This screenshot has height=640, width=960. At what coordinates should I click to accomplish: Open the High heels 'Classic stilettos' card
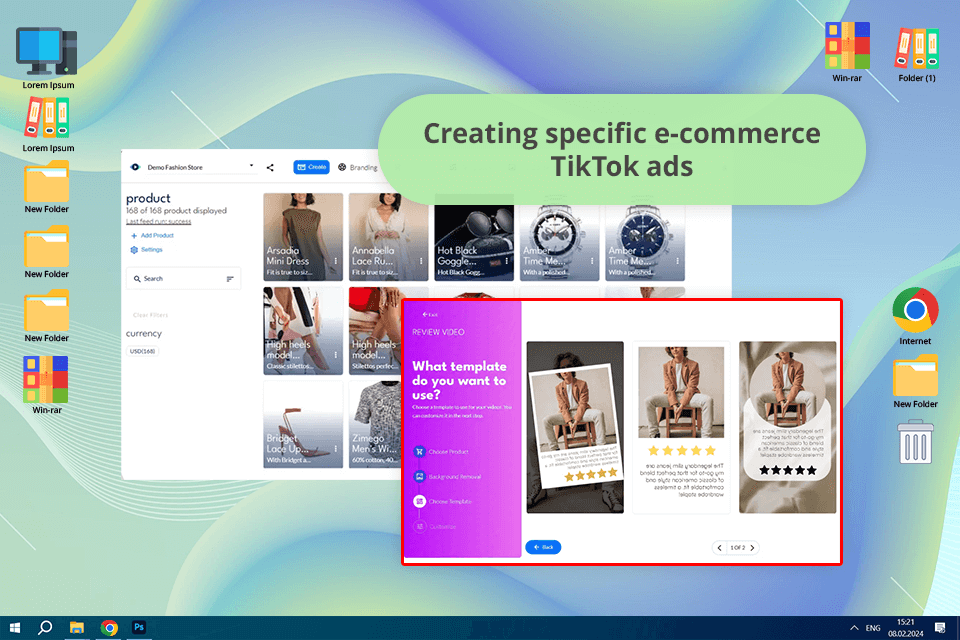coord(302,331)
